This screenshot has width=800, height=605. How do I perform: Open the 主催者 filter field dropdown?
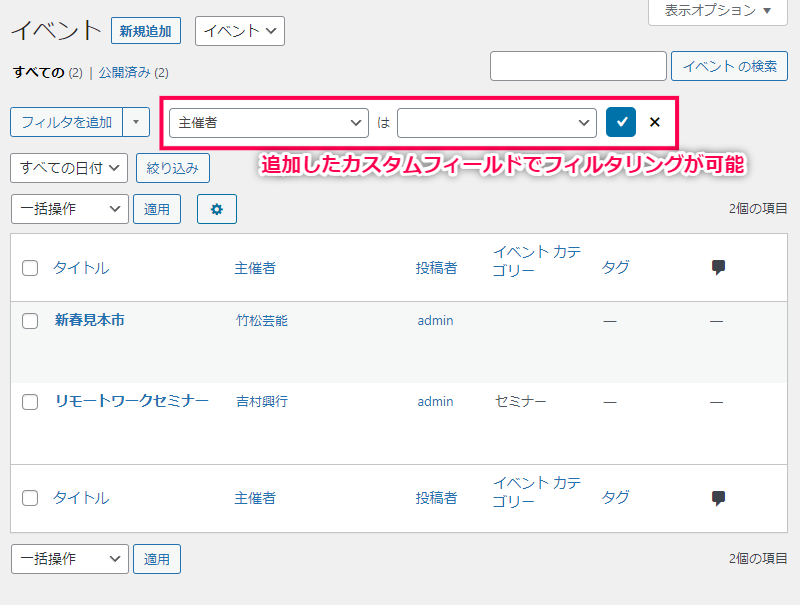[x=269, y=123]
